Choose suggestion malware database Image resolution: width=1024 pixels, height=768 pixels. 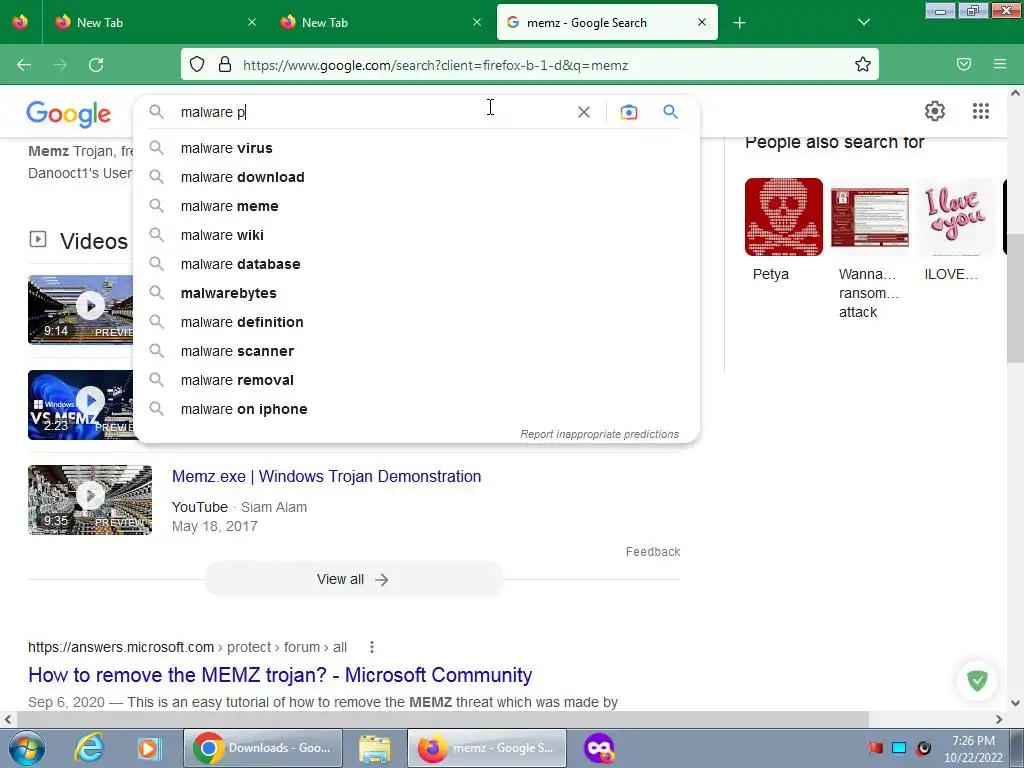(x=416, y=264)
